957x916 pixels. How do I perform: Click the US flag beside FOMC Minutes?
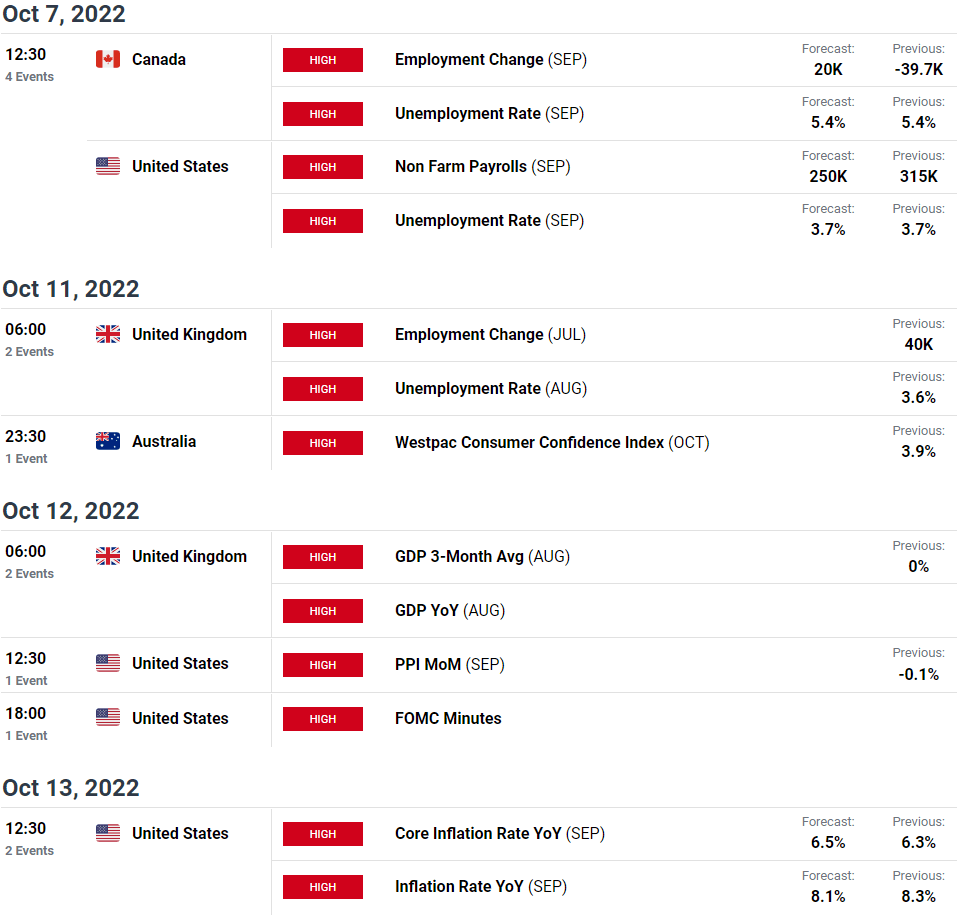click(108, 717)
